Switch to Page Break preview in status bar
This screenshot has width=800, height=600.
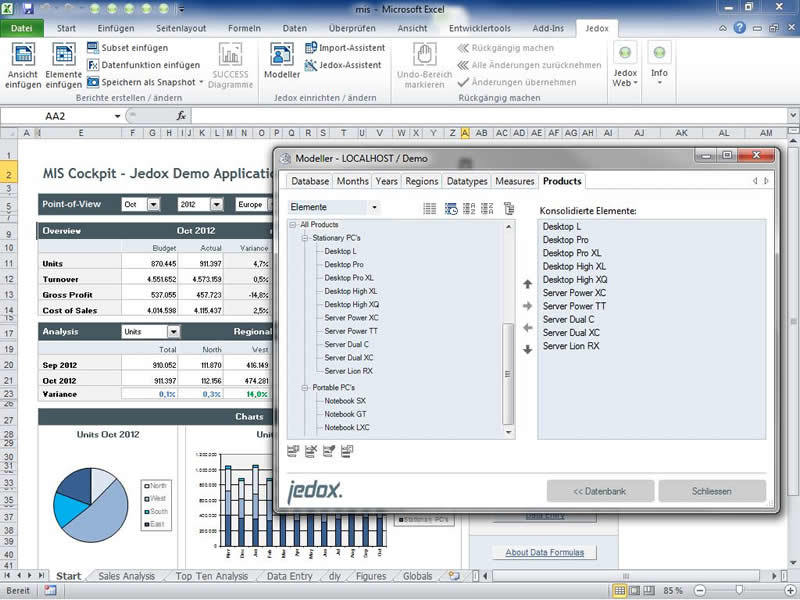(648, 590)
